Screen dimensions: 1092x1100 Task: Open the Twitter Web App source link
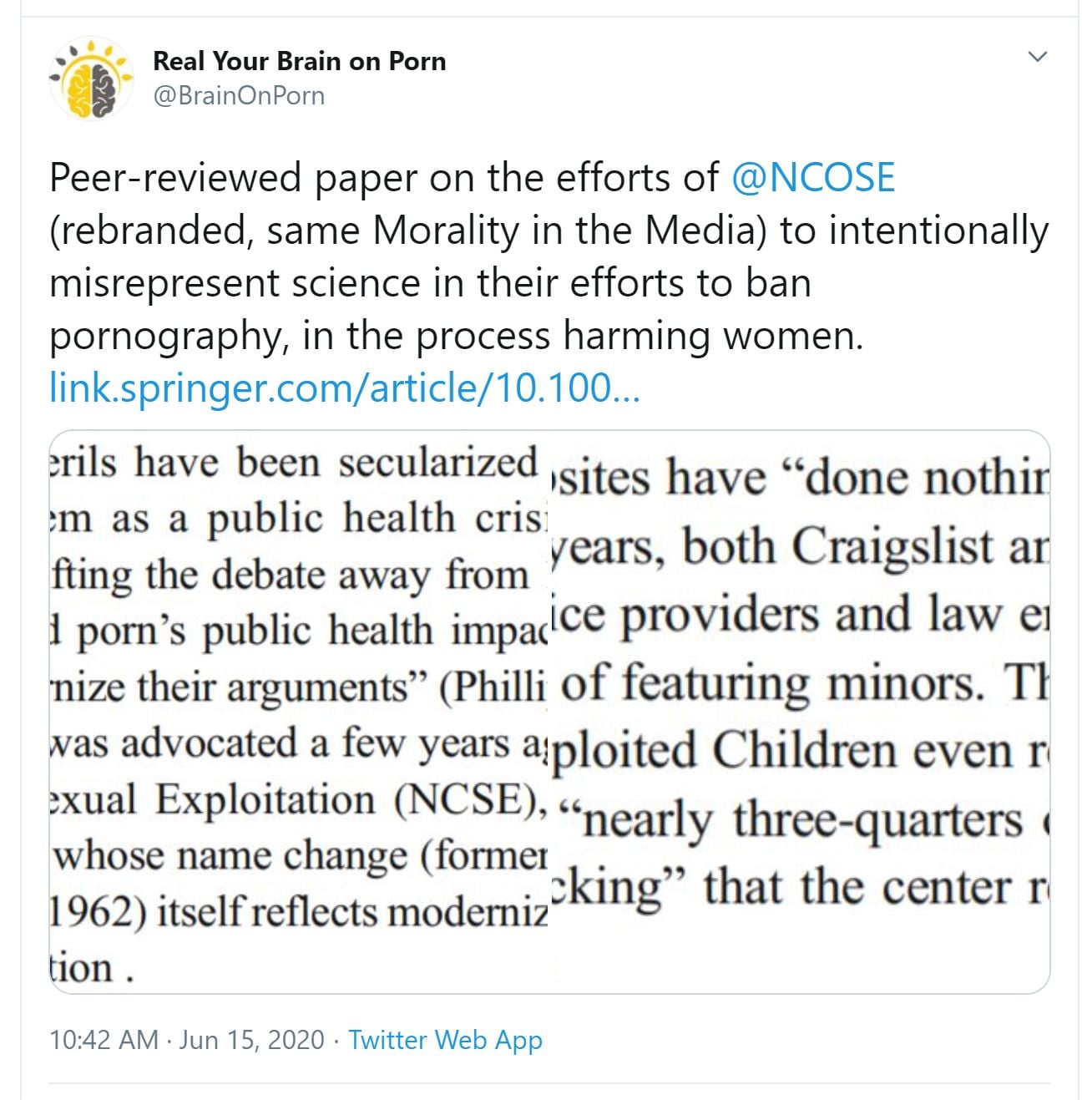coord(445,1040)
